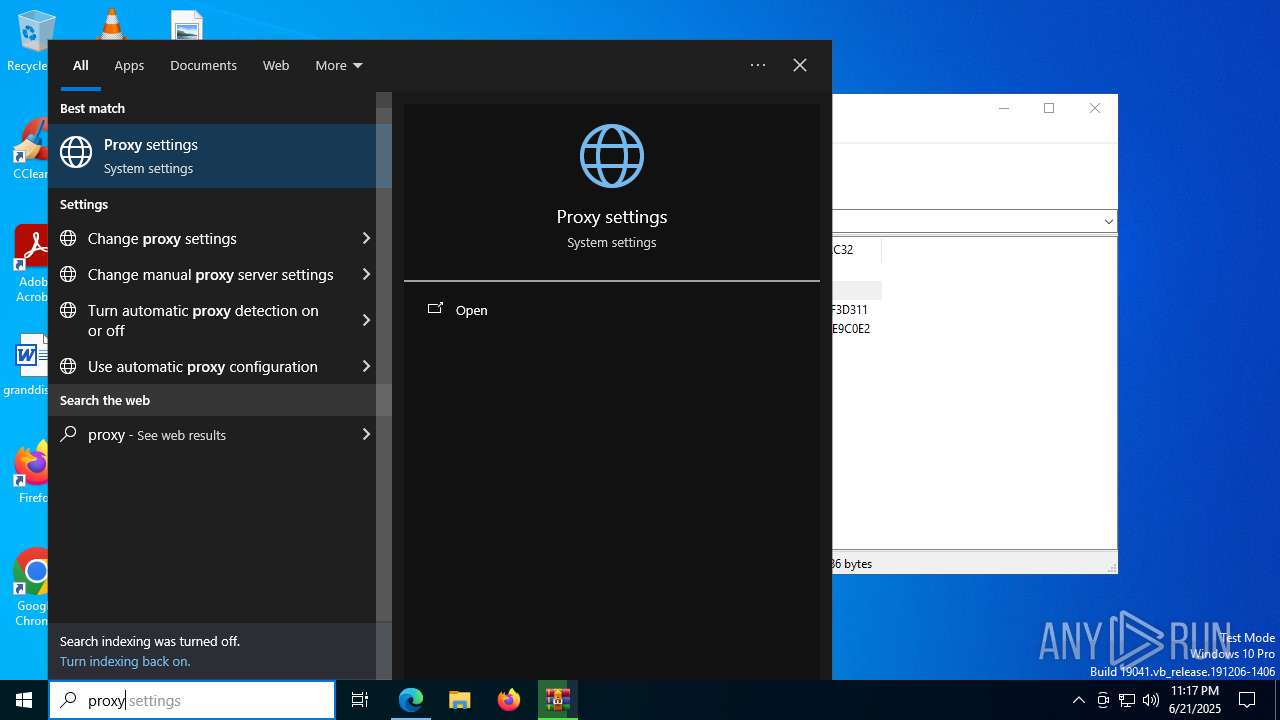Expand Change manual proxy server settings arrow
This screenshot has height=720, width=1280.
point(366,274)
